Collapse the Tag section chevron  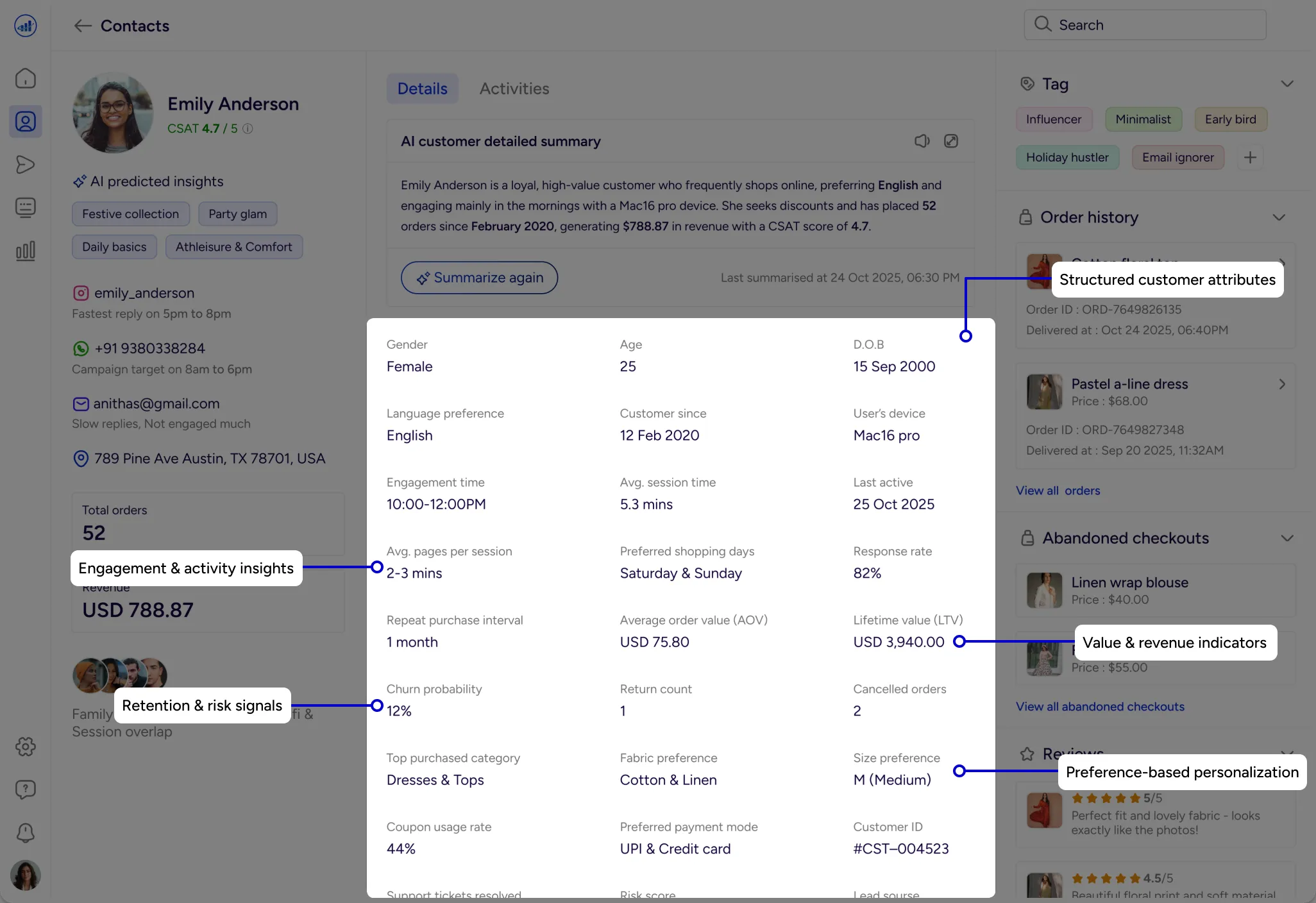click(1286, 84)
